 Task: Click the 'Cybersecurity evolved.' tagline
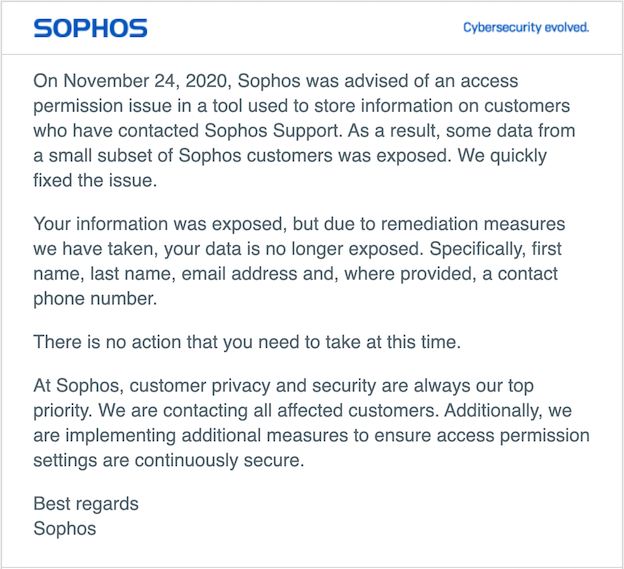526,27
